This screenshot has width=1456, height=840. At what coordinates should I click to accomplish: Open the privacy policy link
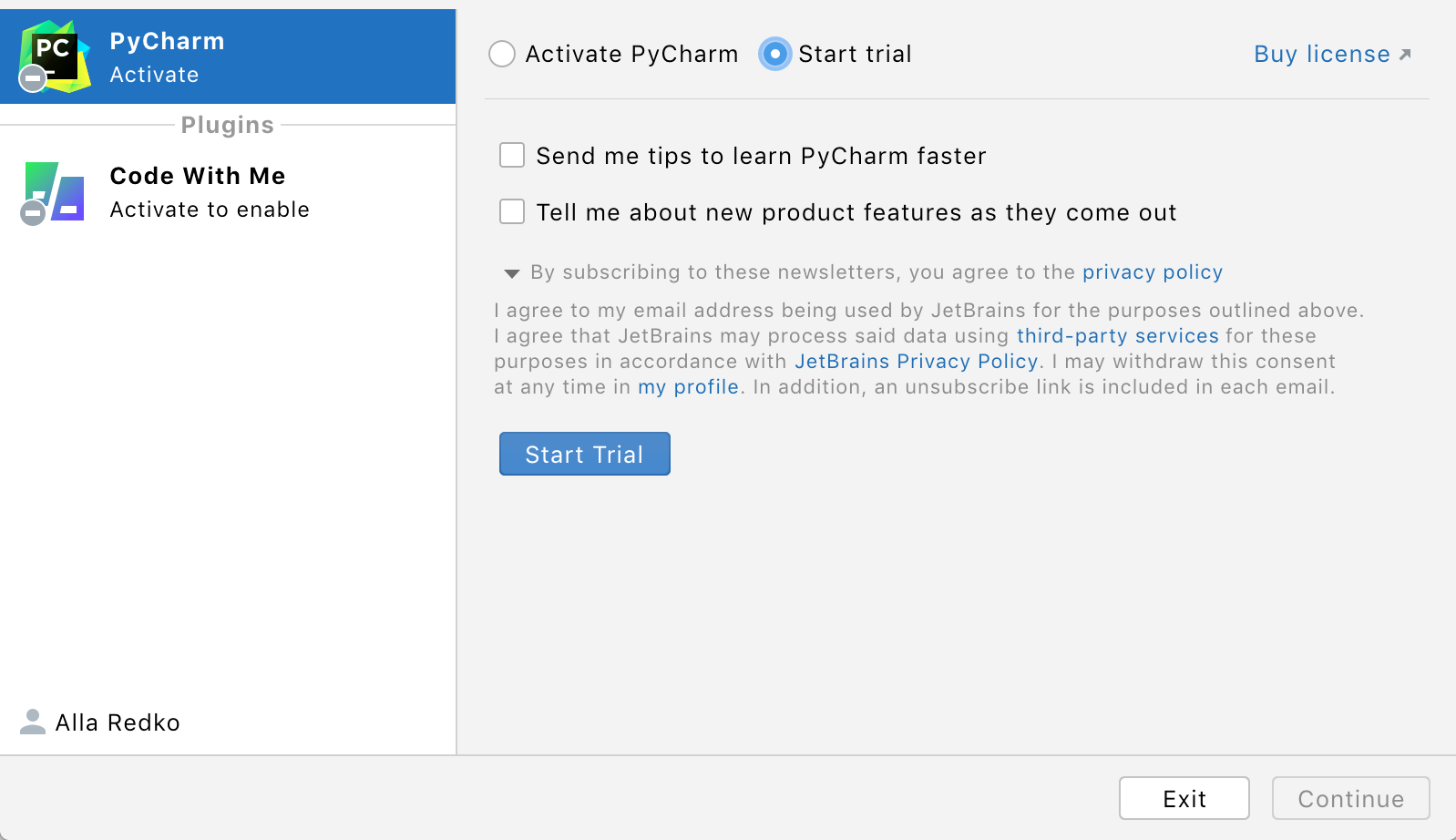coord(1152,272)
